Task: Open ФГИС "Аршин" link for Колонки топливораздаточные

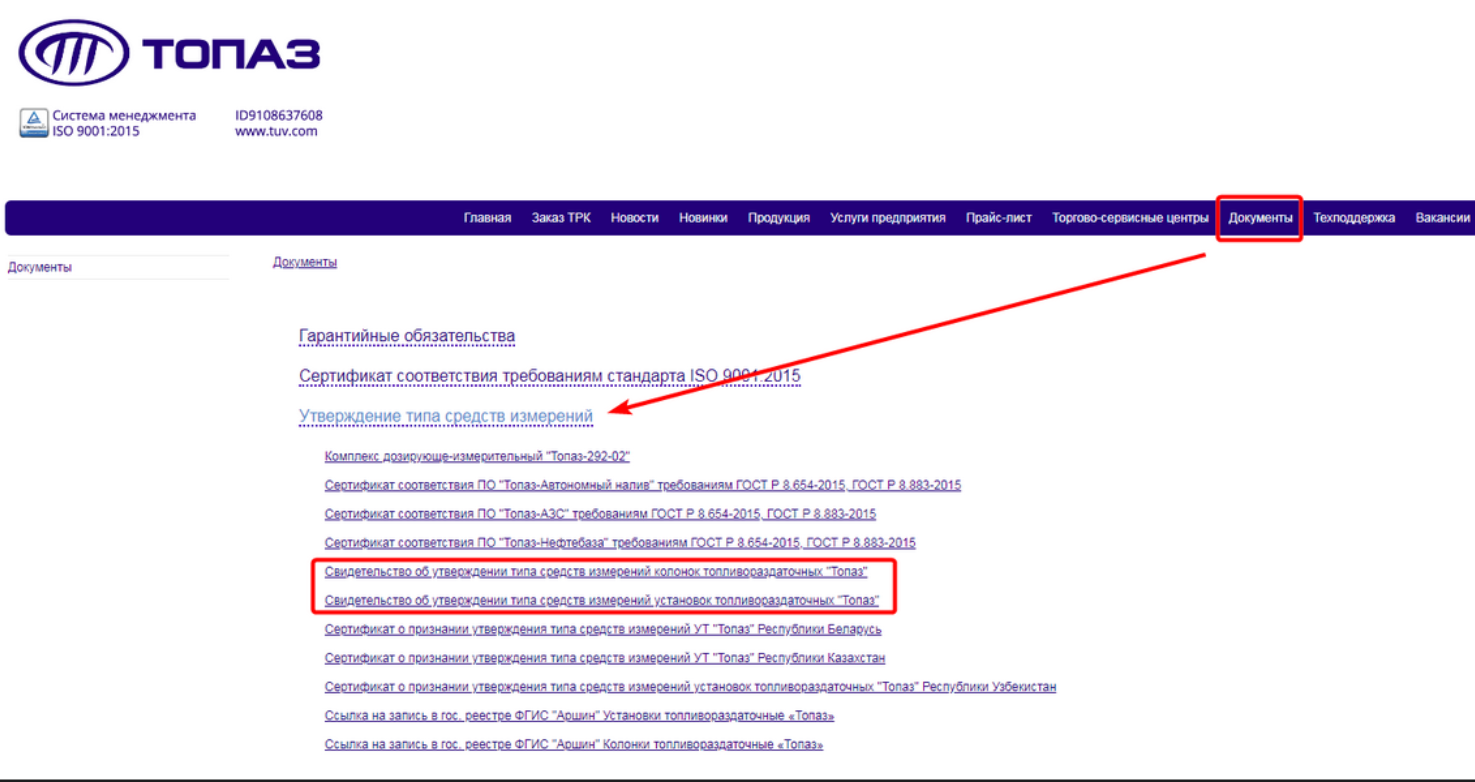Action: pyautogui.click(x=574, y=745)
